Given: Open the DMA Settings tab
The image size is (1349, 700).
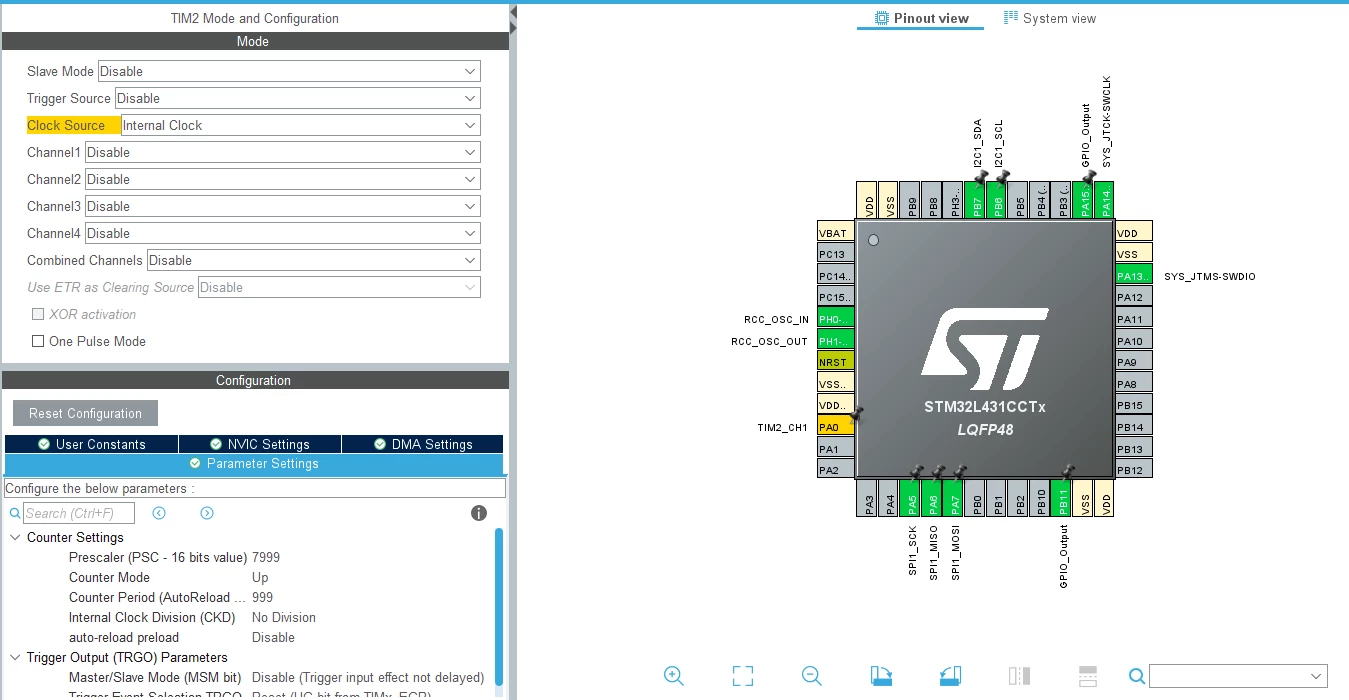Looking at the screenshot, I should pyautogui.click(x=423, y=444).
